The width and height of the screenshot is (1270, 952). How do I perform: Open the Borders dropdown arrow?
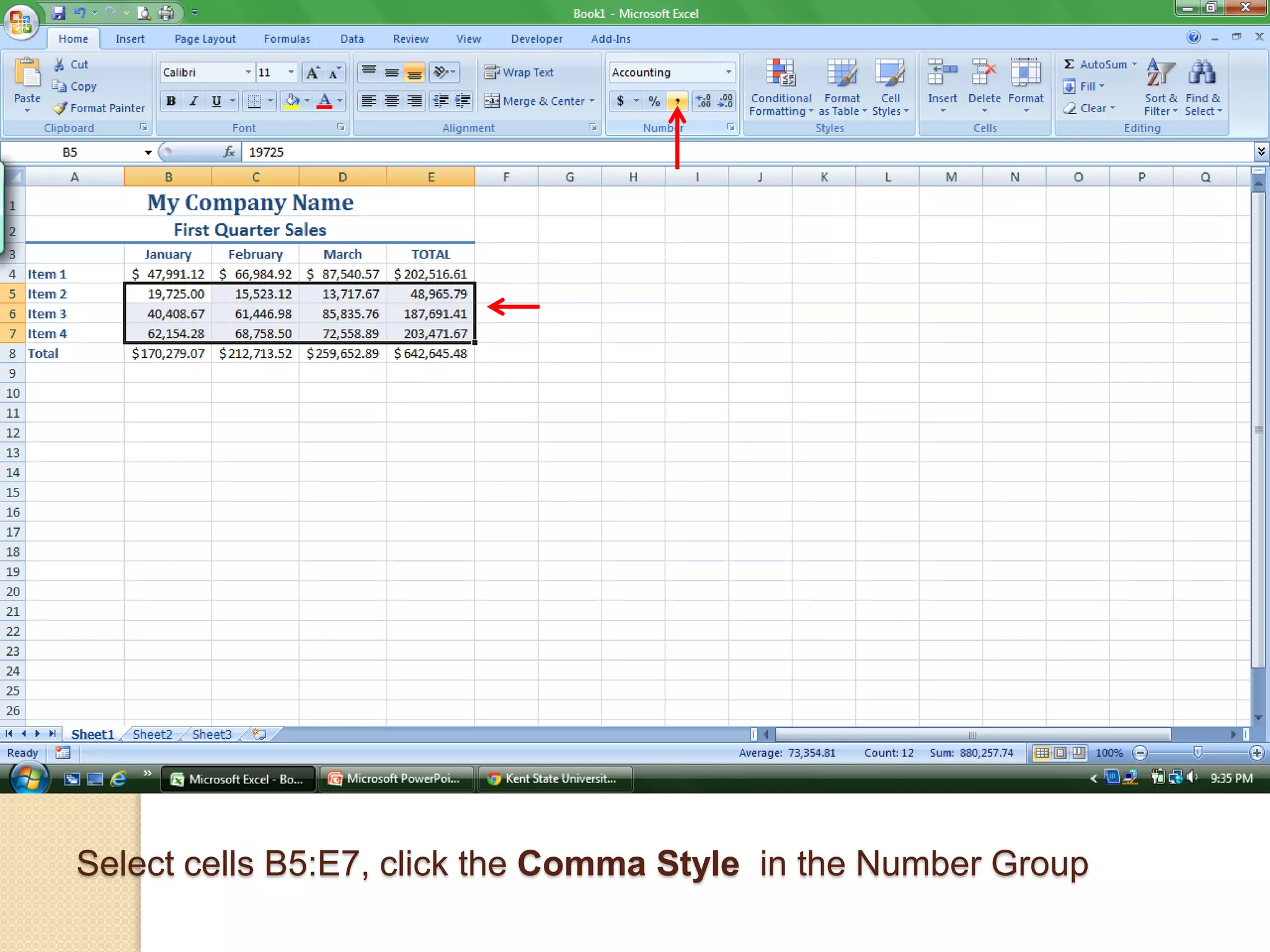coord(270,101)
